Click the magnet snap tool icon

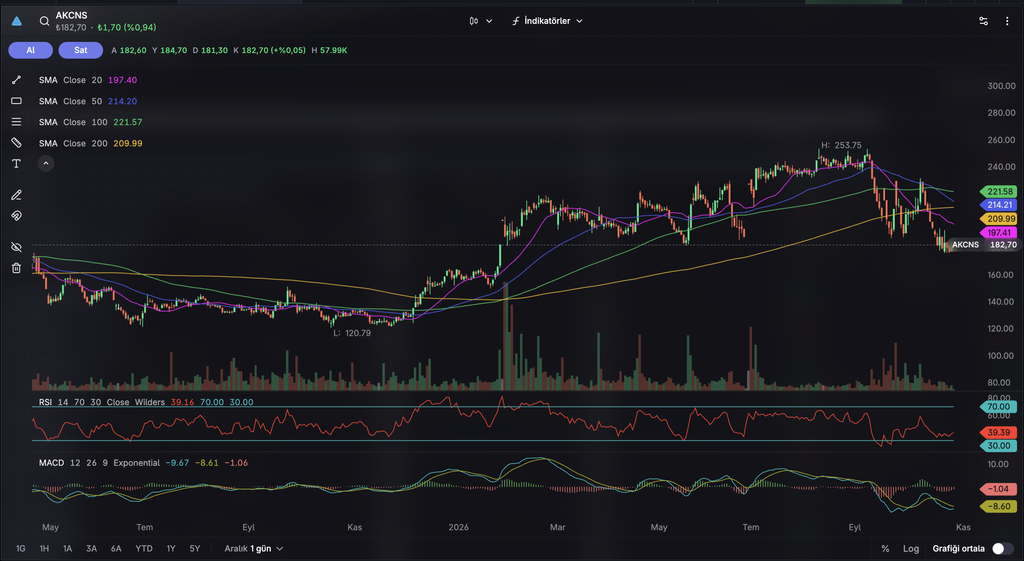coord(16,216)
